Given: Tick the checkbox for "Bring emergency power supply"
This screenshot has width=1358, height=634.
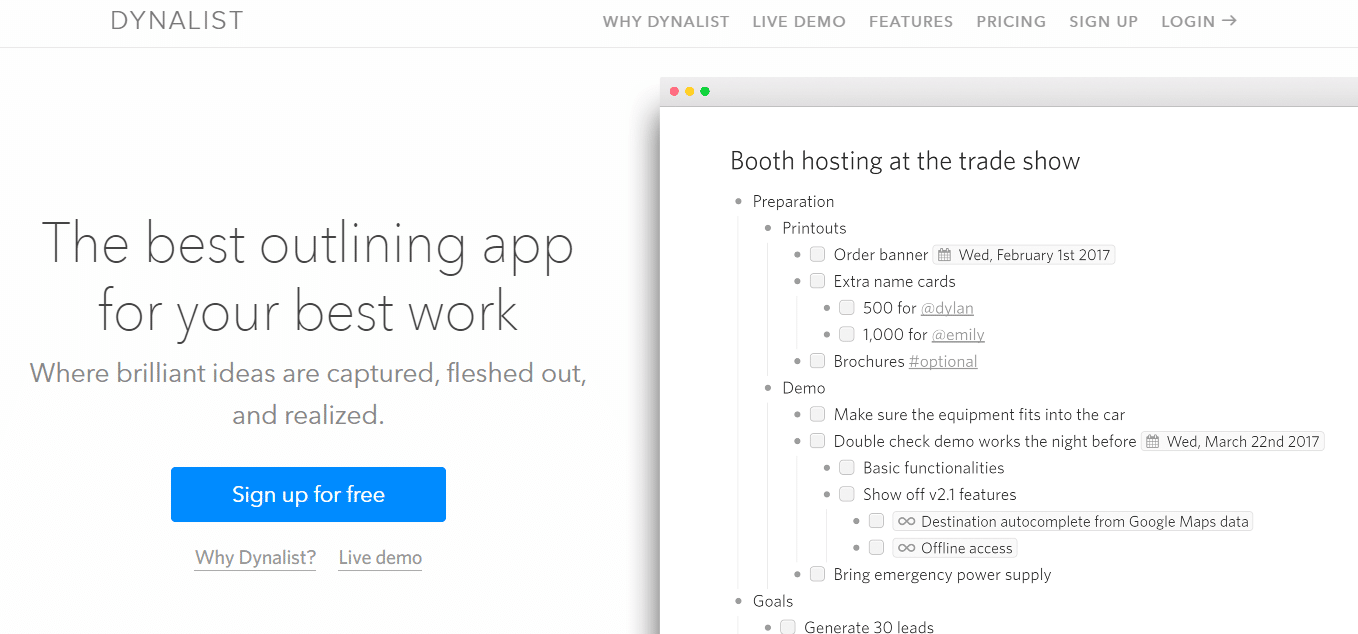Looking at the screenshot, I should coord(817,574).
